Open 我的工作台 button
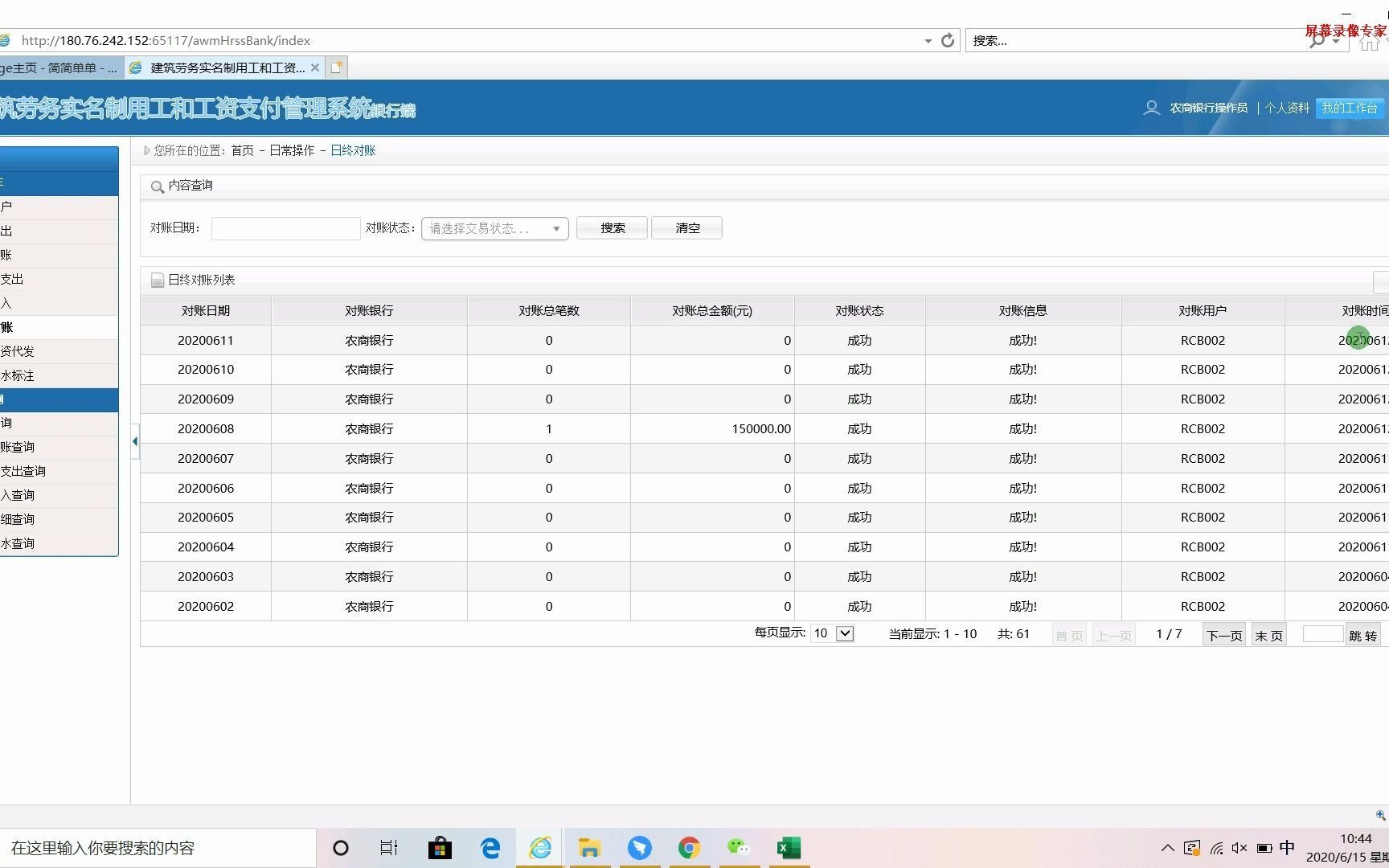Viewport: 1389px width, 868px height. pos(1350,108)
